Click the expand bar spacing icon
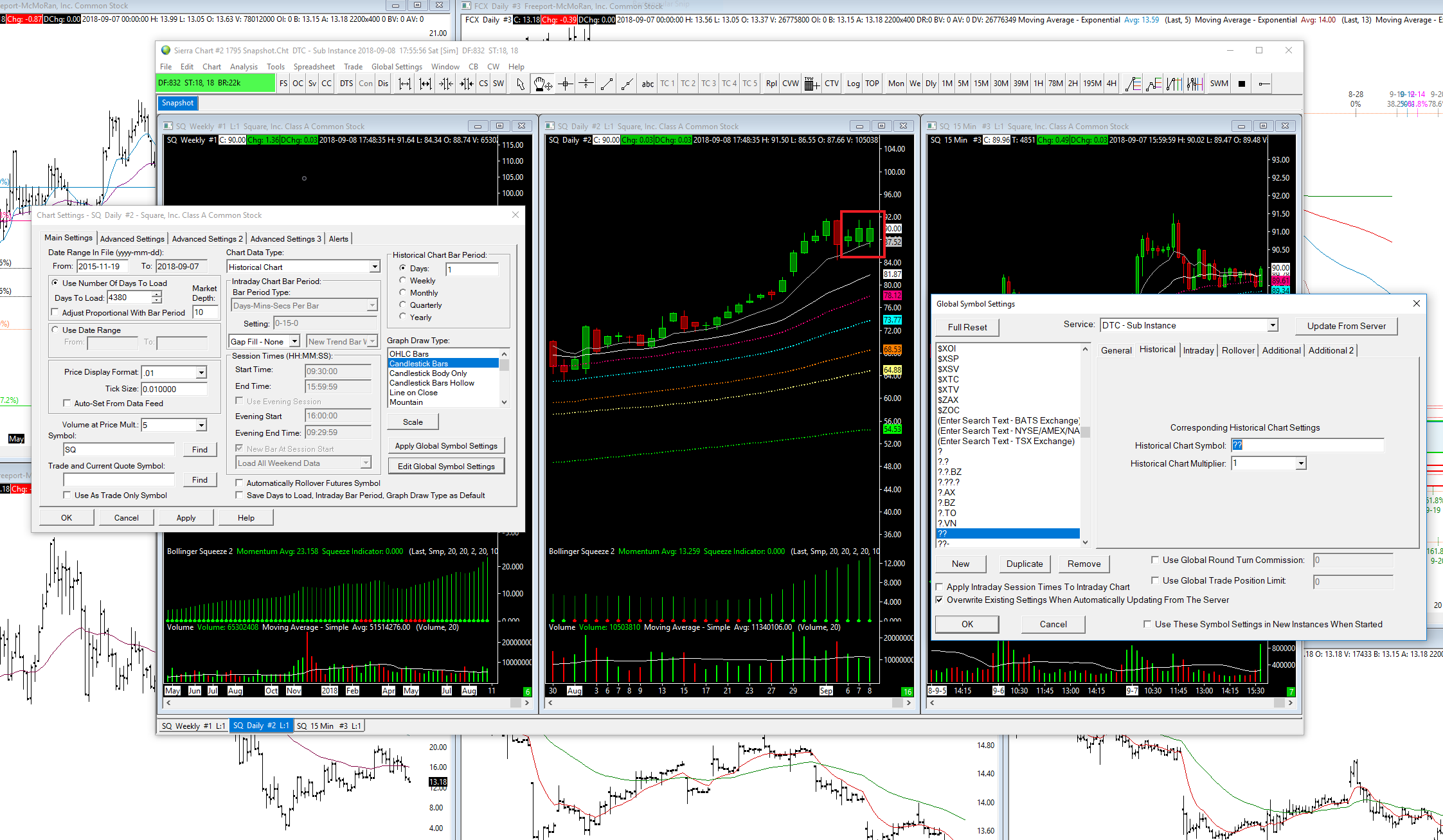This screenshot has width=1443, height=840. pyautogui.click(x=404, y=84)
